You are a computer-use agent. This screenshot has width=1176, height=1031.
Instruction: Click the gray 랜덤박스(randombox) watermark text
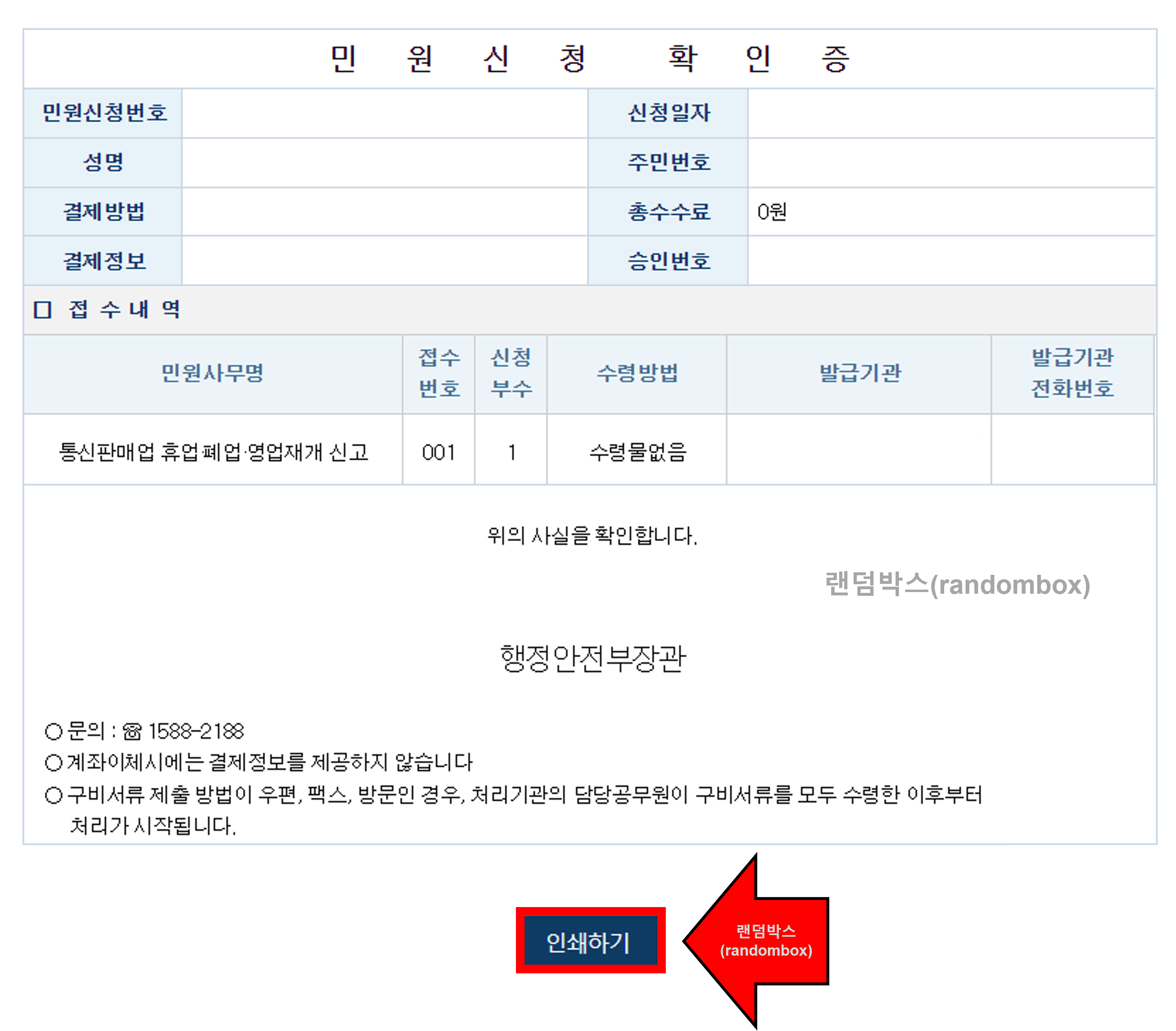(957, 585)
